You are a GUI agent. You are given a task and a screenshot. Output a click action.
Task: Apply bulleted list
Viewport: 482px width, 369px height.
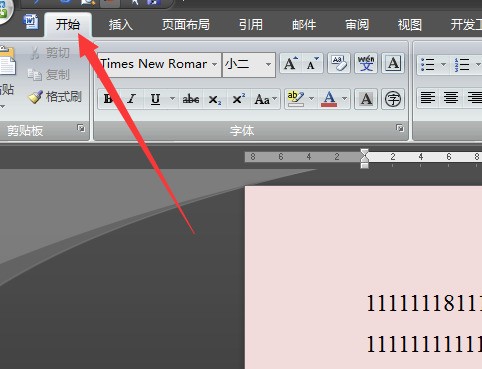click(x=428, y=64)
